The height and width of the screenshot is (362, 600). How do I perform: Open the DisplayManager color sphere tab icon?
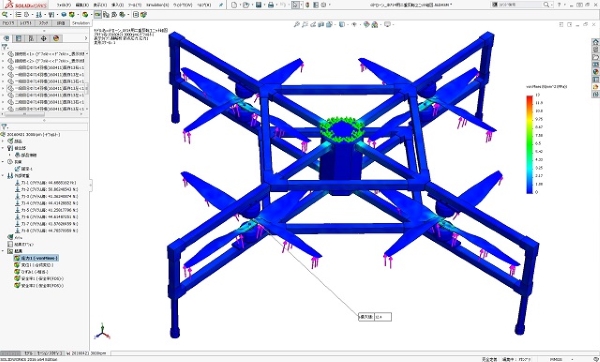[x=56, y=38]
